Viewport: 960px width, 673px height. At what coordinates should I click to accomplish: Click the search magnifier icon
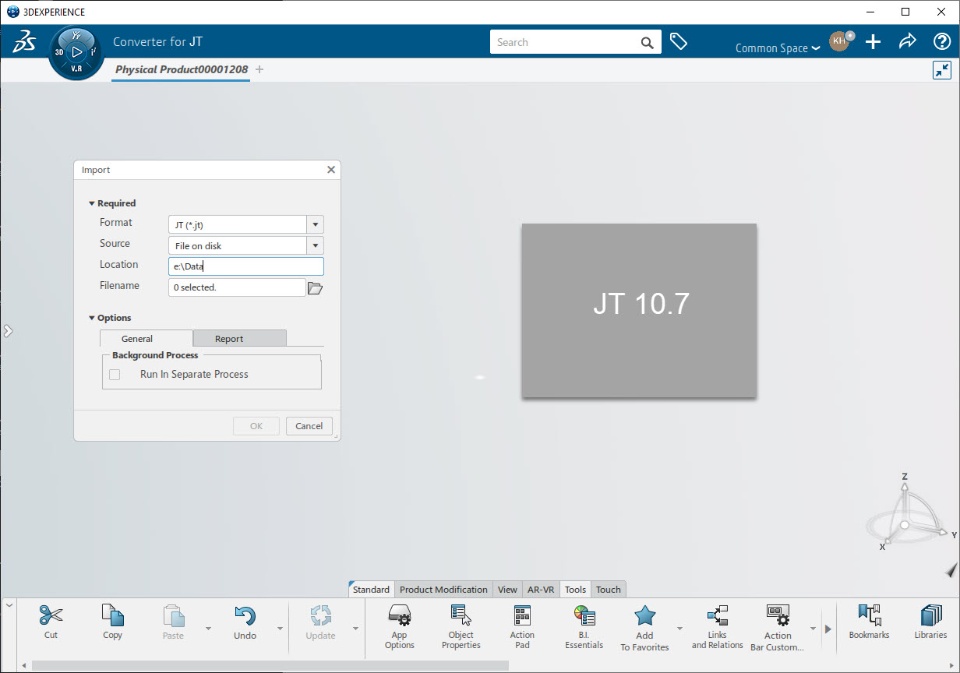click(647, 42)
